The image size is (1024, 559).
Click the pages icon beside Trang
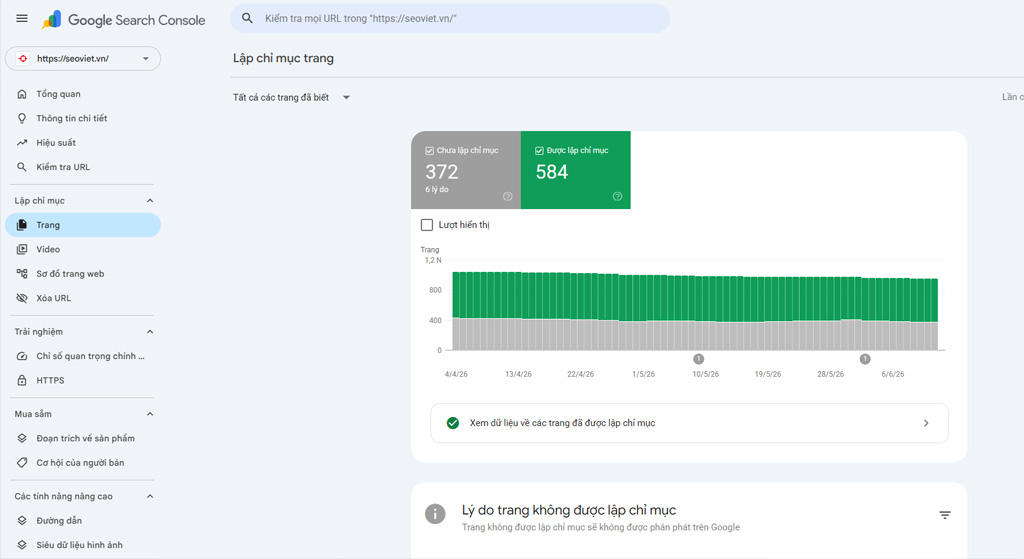(x=22, y=225)
